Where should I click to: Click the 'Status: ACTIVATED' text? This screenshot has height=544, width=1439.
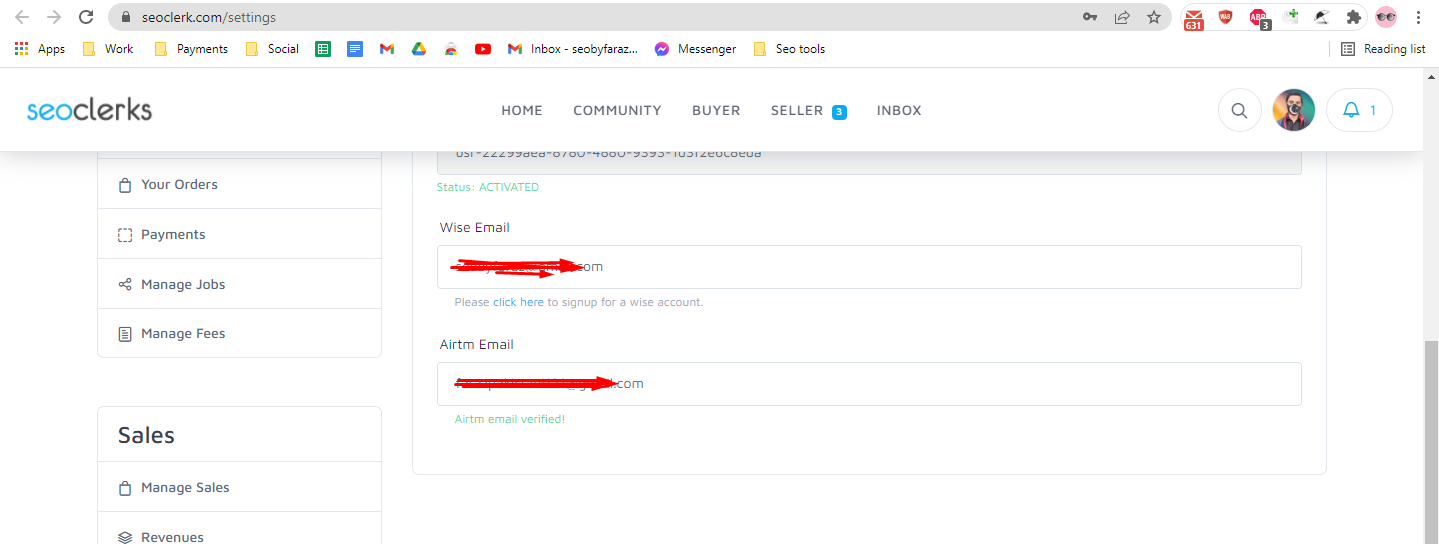pyautogui.click(x=488, y=187)
